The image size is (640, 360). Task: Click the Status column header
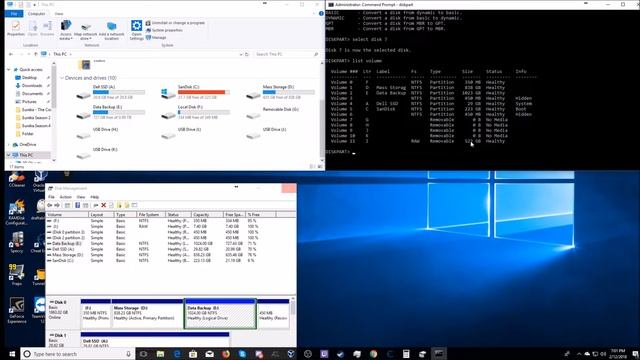(x=178, y=215)
